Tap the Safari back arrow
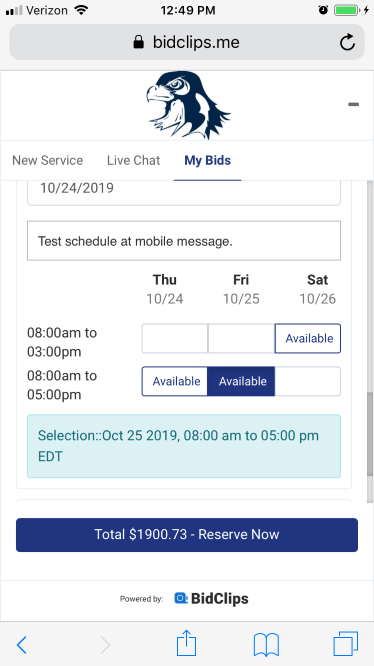This screenshot has width=374, height=666. pos(22,645)
